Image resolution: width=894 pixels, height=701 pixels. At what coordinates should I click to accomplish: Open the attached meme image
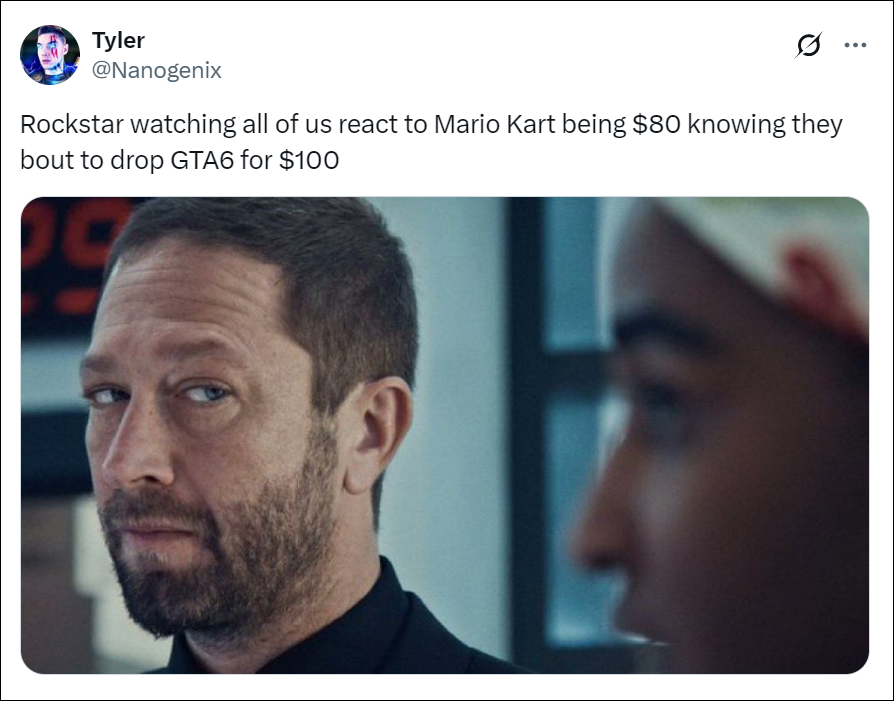pyautogui.click(x=445, y=435)
